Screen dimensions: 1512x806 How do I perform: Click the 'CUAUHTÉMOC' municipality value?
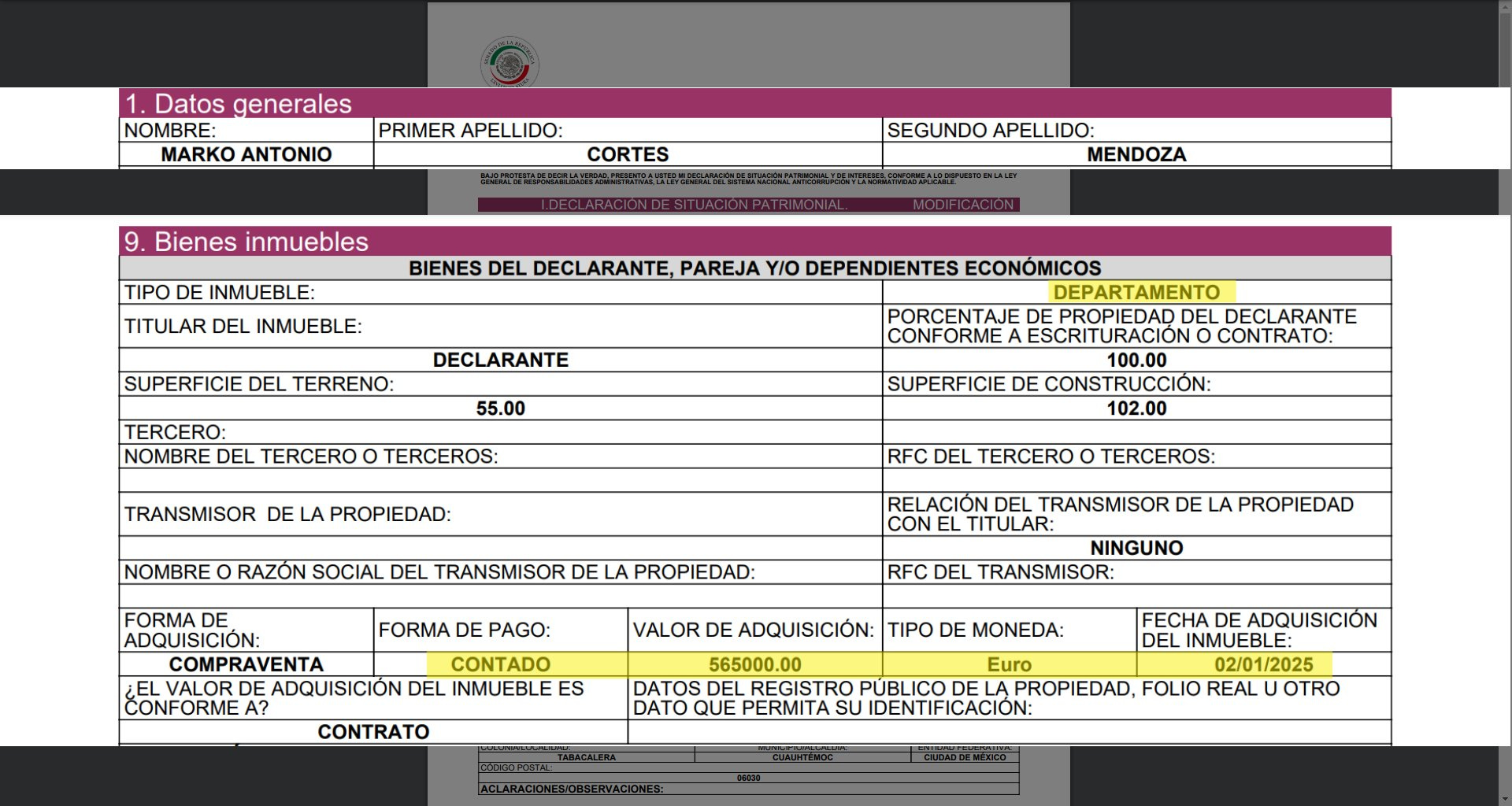802,757
